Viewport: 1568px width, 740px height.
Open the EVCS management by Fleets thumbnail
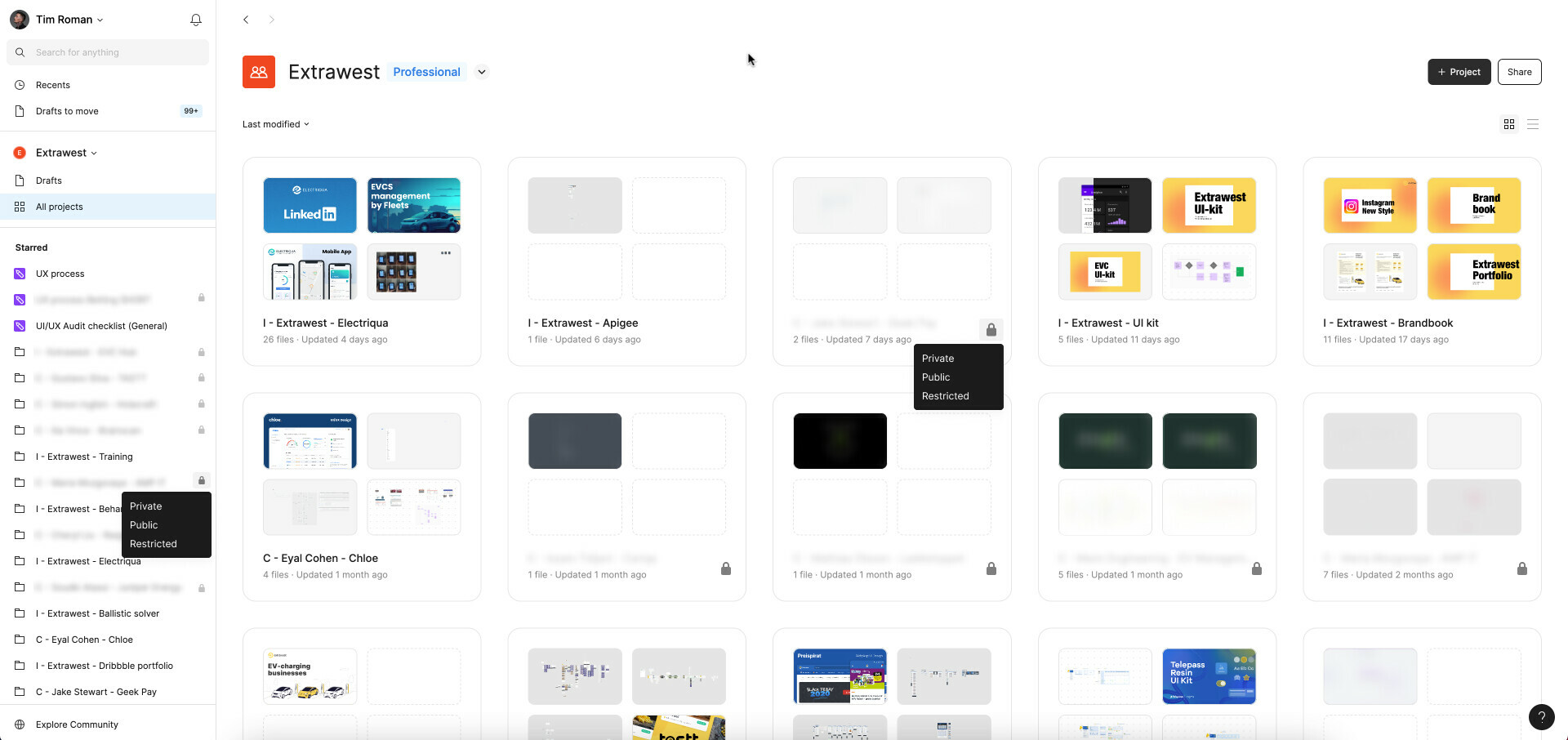click(414, 205)
